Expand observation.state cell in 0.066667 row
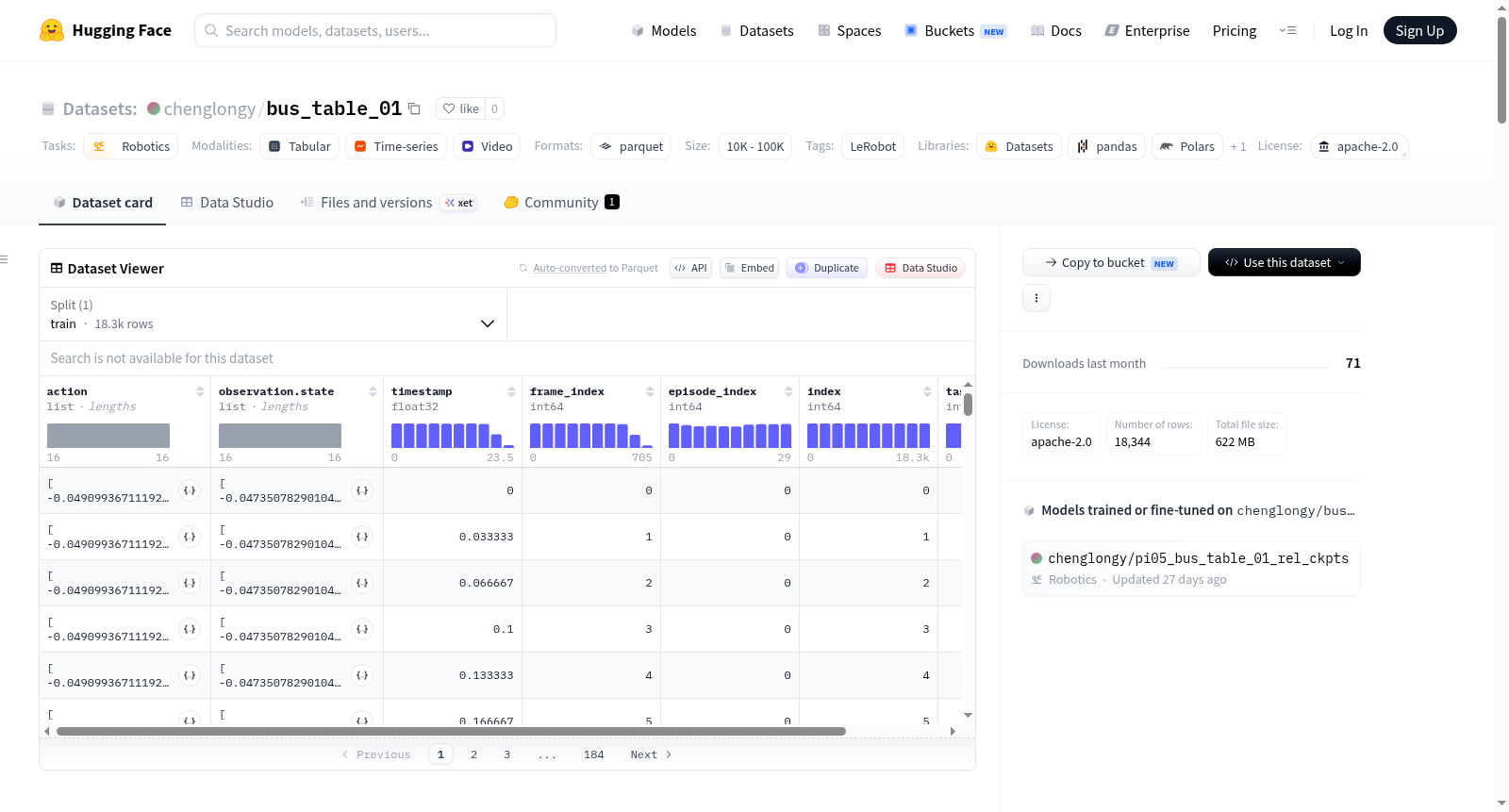The height and width of the screenshot is (812, 1509). (x=362, y=583)
